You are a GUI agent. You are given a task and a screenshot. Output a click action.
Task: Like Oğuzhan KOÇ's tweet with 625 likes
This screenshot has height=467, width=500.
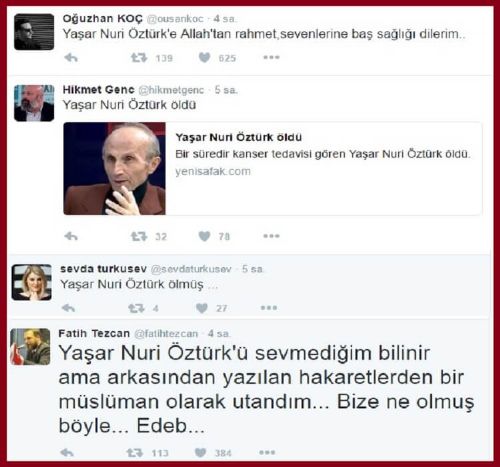[204, 58]
